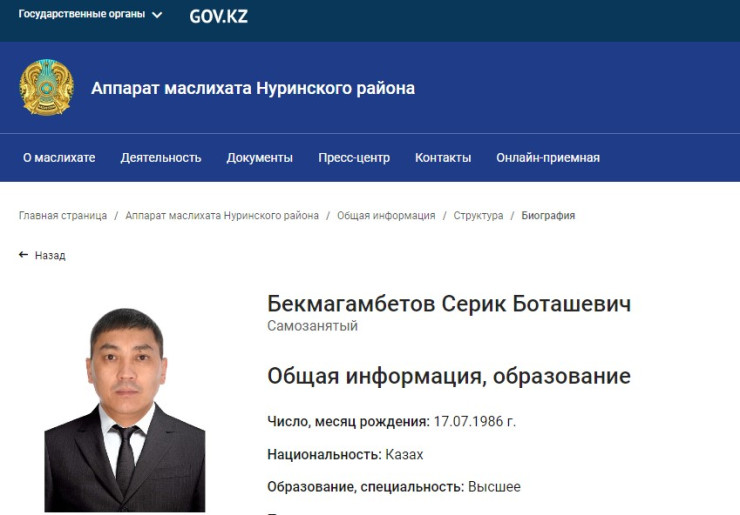Viewport: 740px width, 515px height.
Task: Go back using the Назад link
Action: click(50, 255)
